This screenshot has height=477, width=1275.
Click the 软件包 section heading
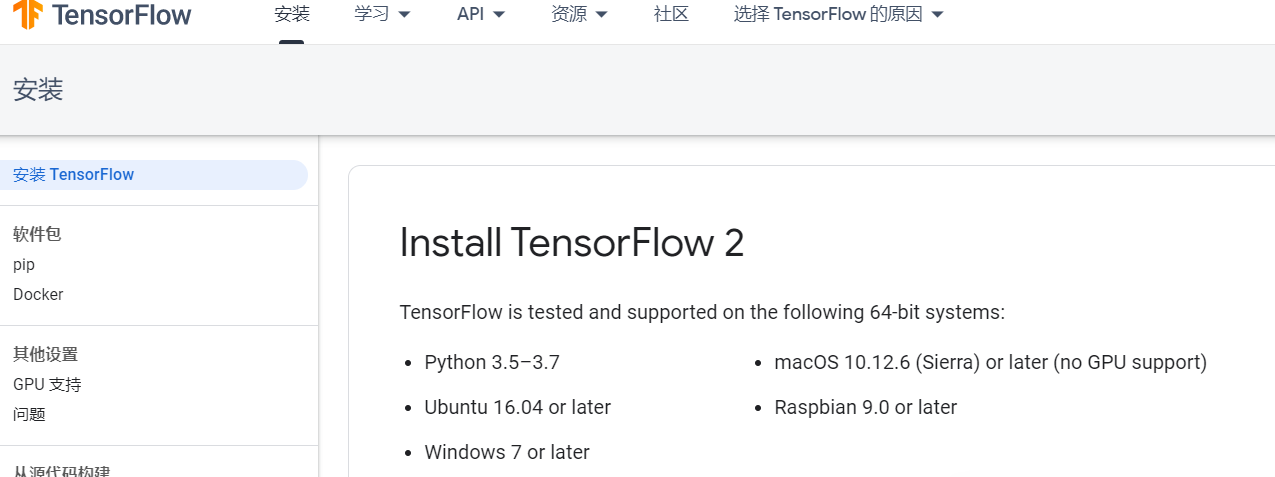[37, 234]
